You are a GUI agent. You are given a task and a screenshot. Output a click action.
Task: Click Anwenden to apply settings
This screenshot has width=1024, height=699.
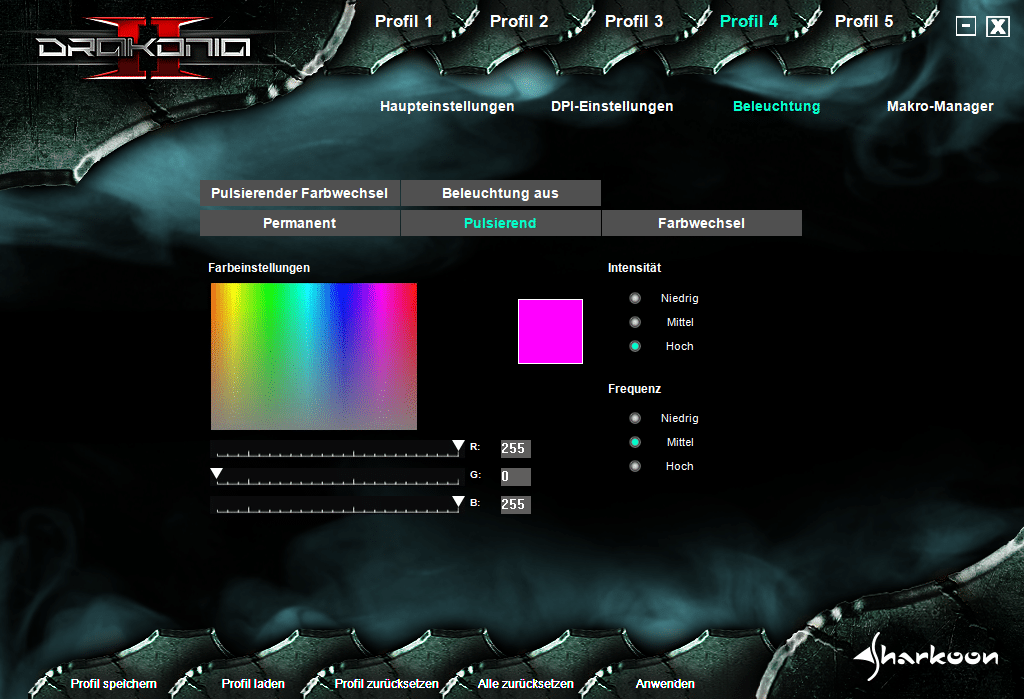click(665, 684)
